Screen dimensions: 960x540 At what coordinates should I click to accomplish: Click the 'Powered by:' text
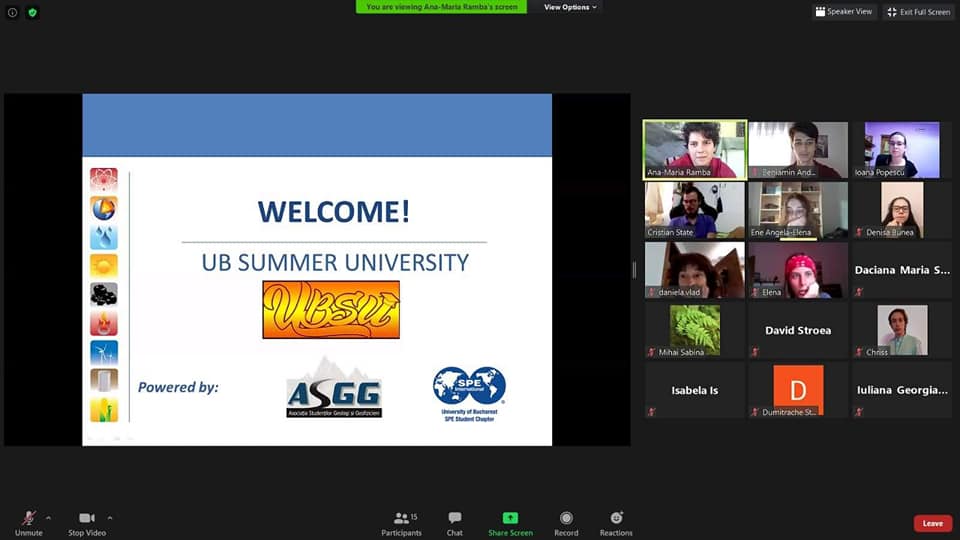point(178,387)
